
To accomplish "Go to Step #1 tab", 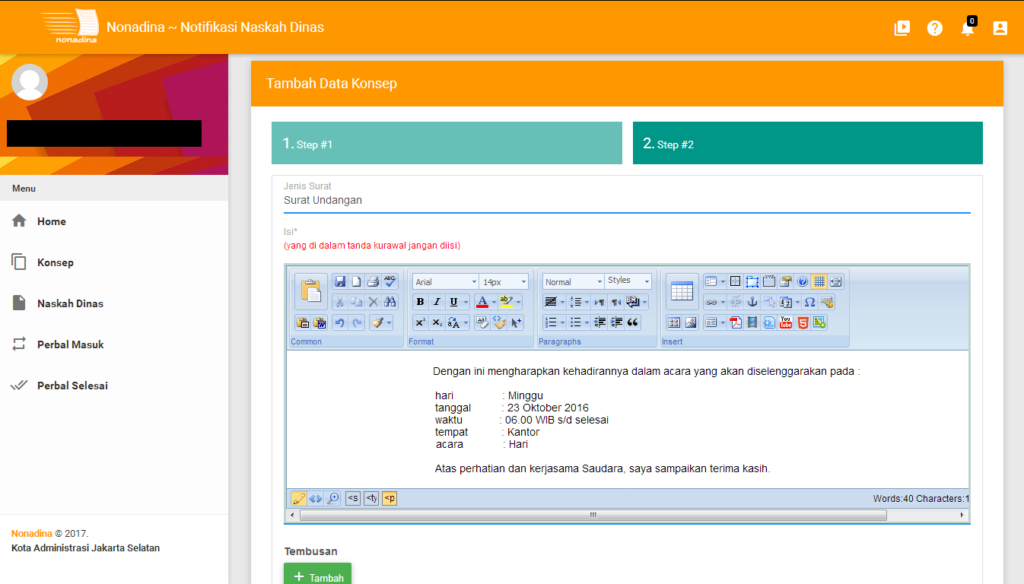I will [x=447, y=143].
